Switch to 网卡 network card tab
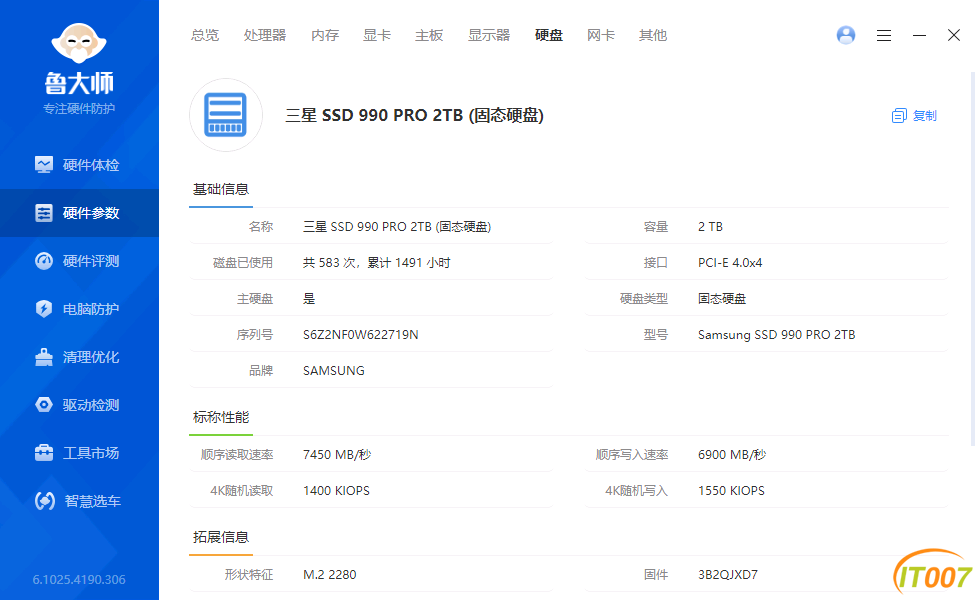Image resolution: width=978 pixels, height=600 pixels. [601, 36]
